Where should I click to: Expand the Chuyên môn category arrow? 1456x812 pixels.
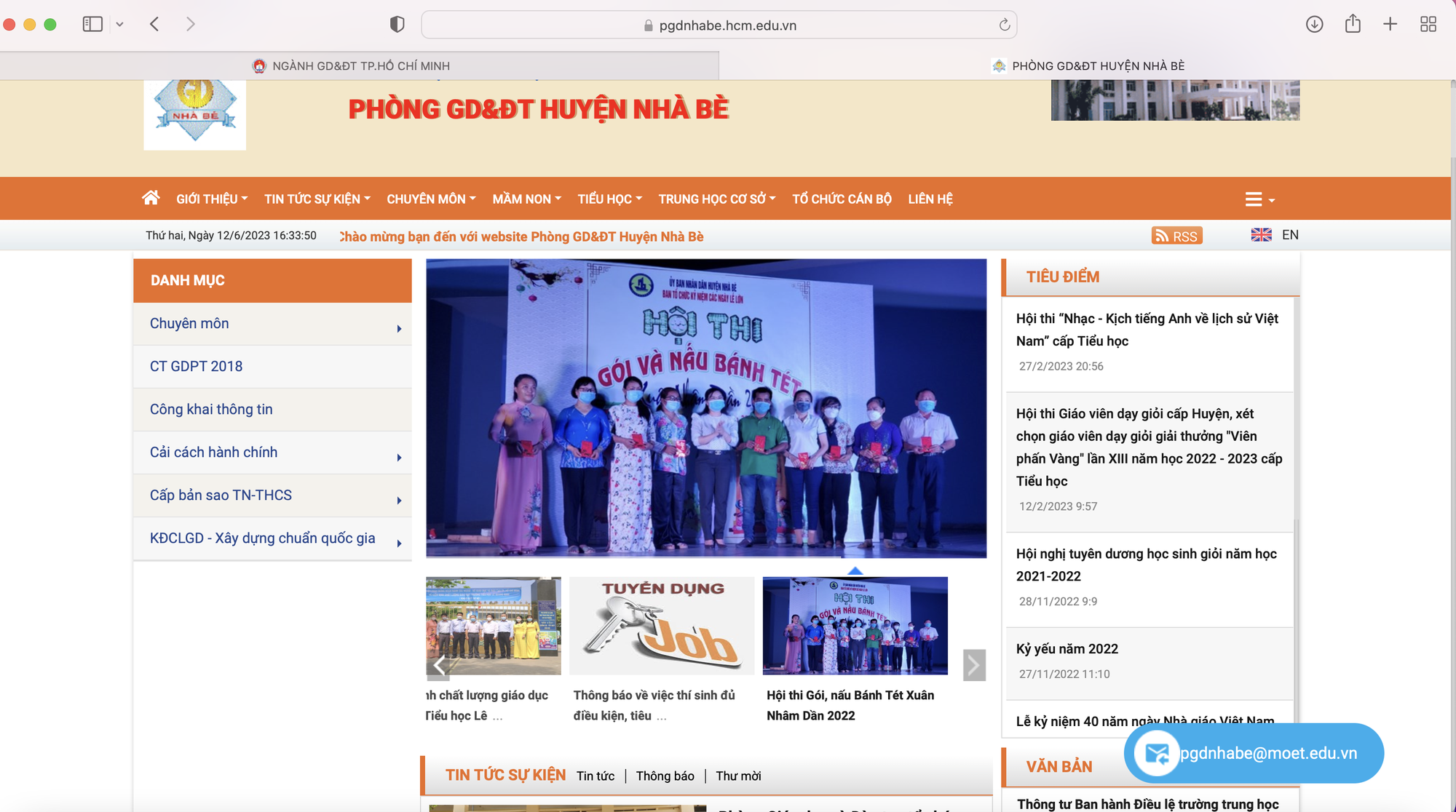[399, 329]
